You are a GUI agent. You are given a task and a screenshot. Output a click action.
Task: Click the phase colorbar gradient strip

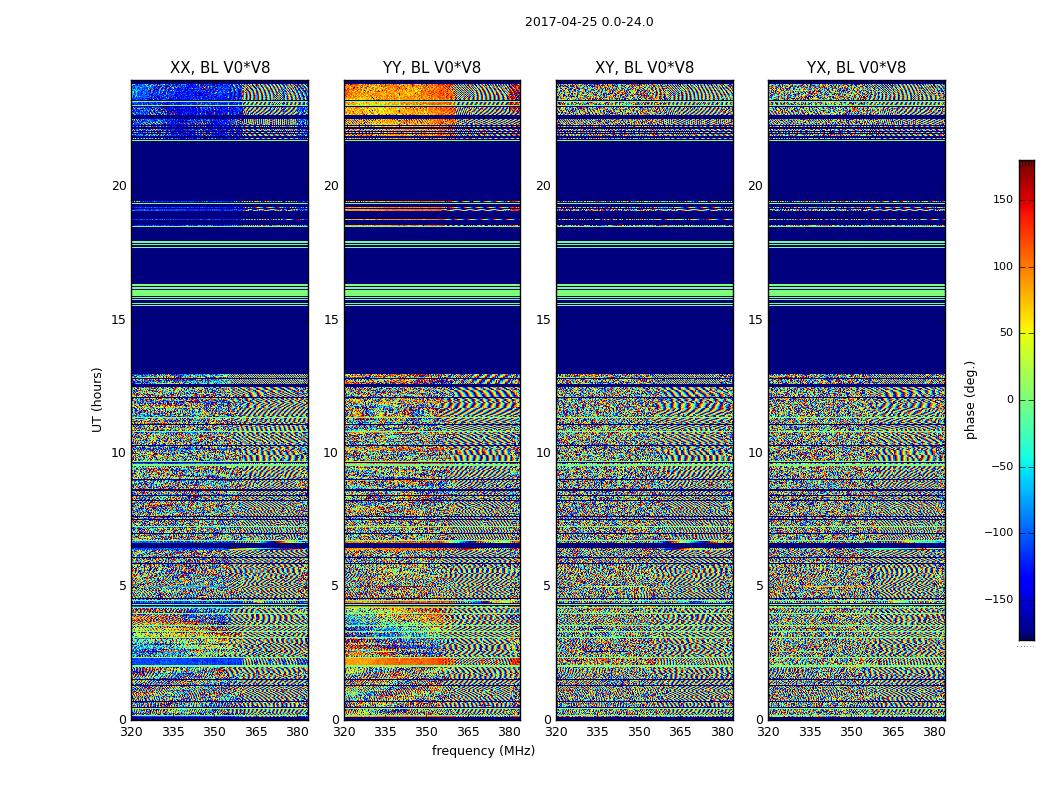pos(1026,400)
